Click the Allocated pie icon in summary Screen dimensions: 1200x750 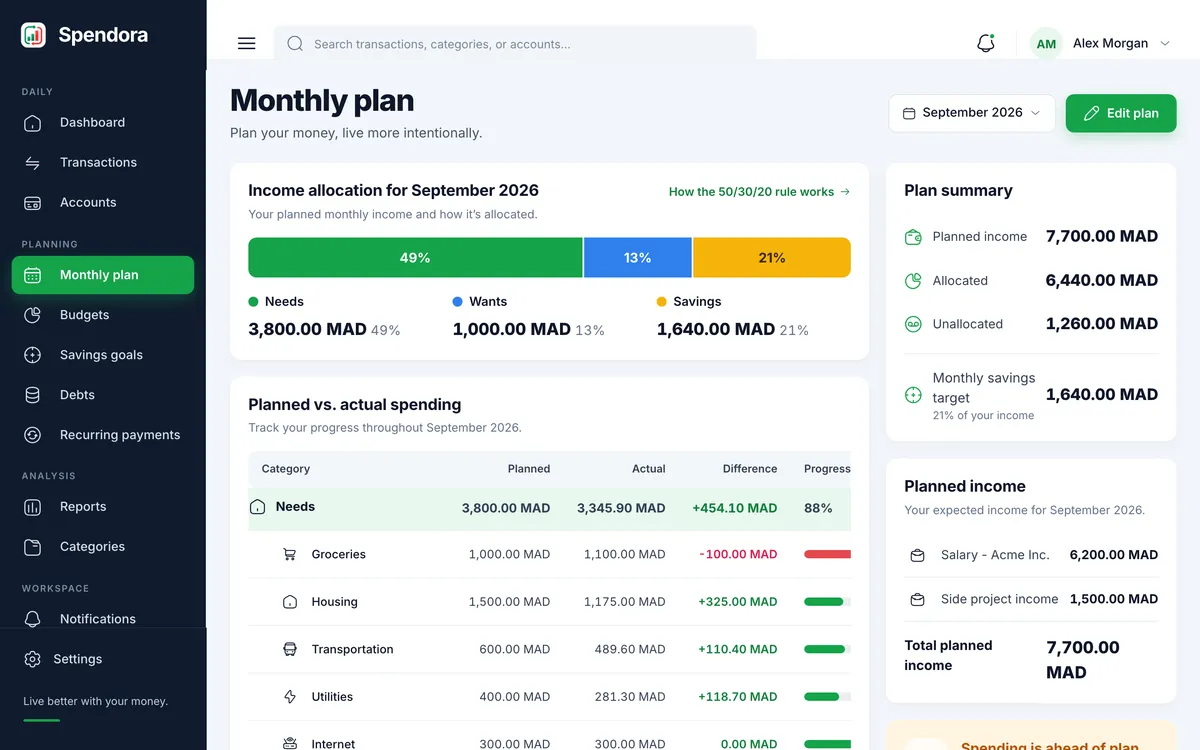click(x=913, y=281)
